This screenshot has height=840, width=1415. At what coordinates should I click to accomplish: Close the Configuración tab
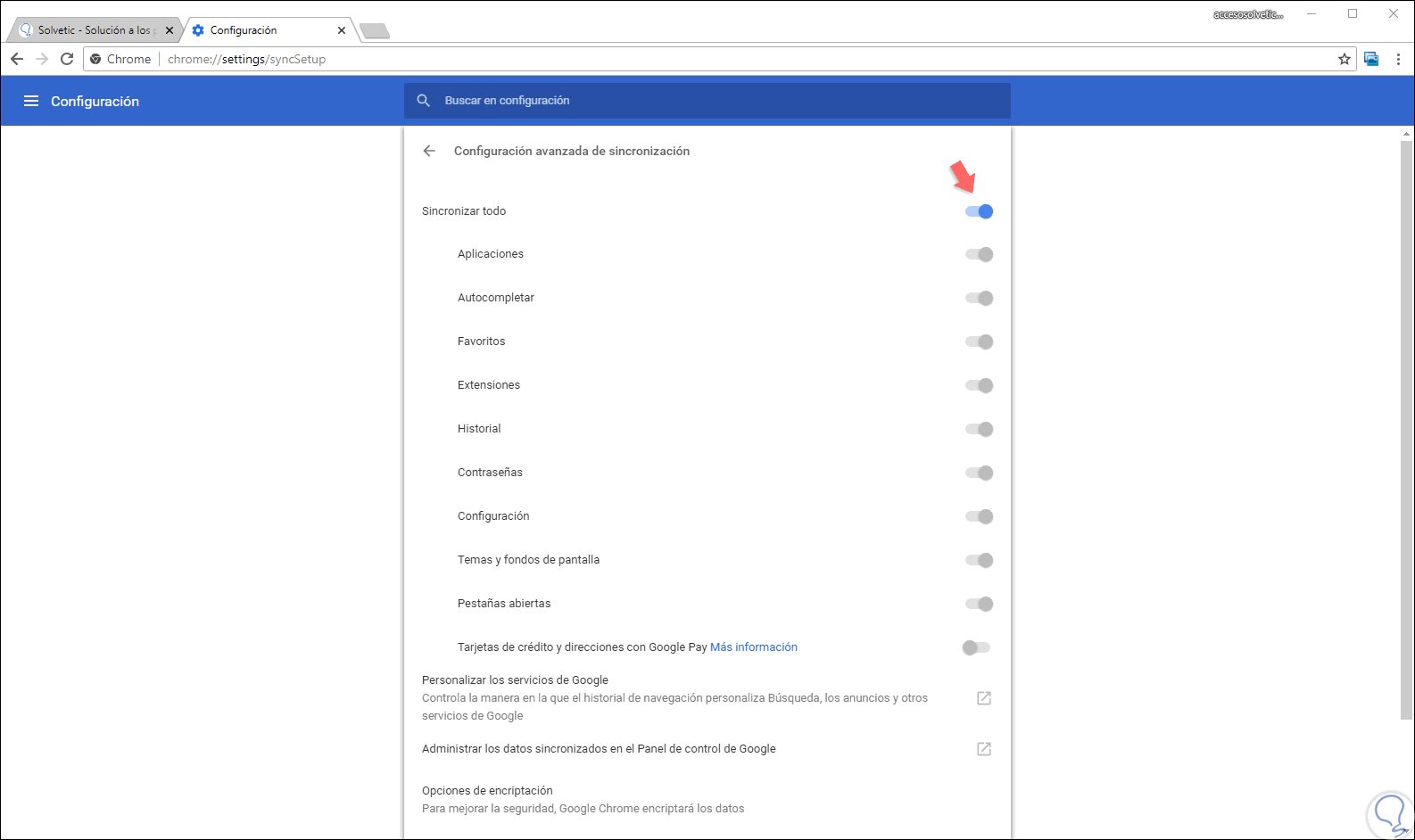[342, 30]
